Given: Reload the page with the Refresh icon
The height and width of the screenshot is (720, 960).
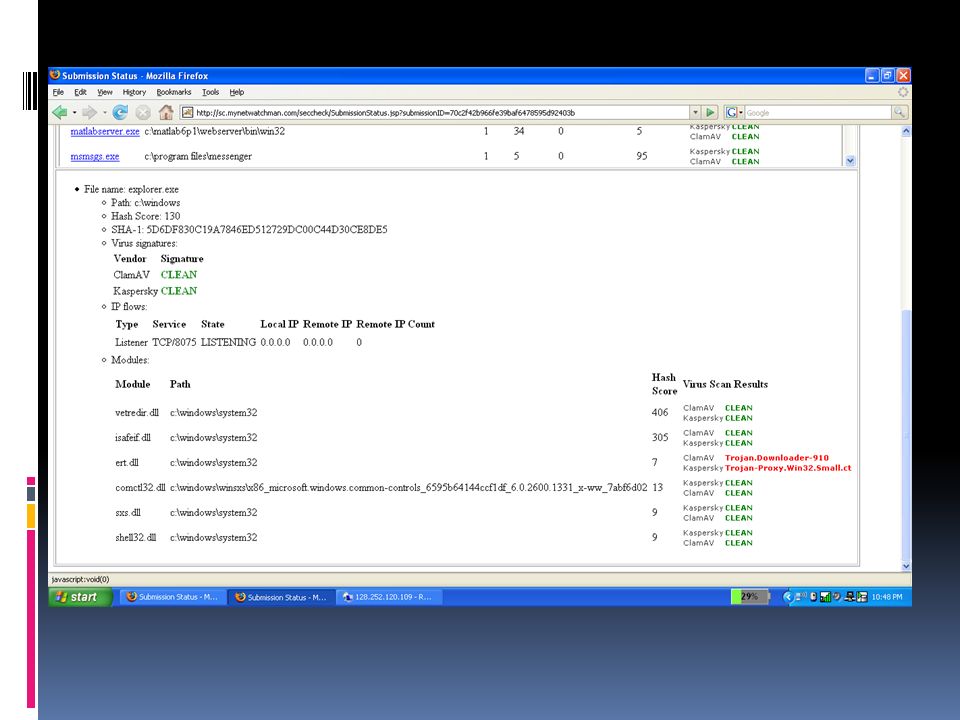Looking at the screenshot, I should [x=120, y=113].
